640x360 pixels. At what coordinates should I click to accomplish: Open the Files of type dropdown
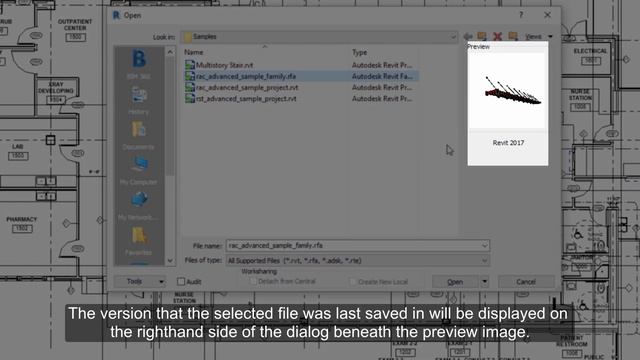[x=358, y=260]
